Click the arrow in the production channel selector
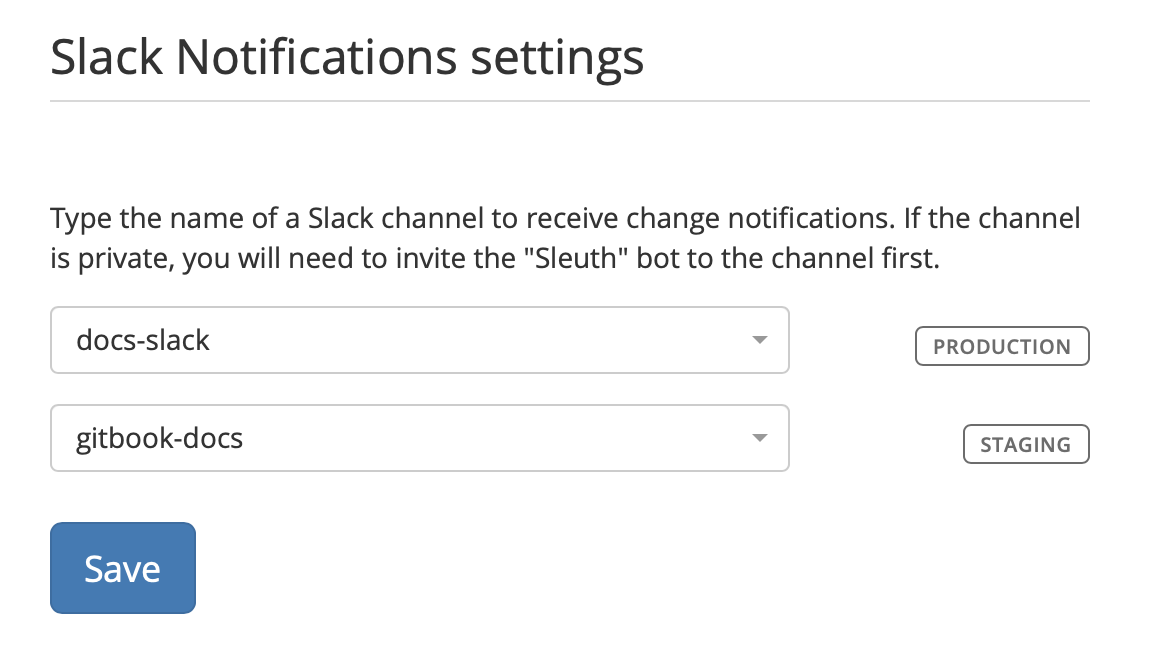The width and height of the screenshot is (1160, 672). (x=759, y=341)
